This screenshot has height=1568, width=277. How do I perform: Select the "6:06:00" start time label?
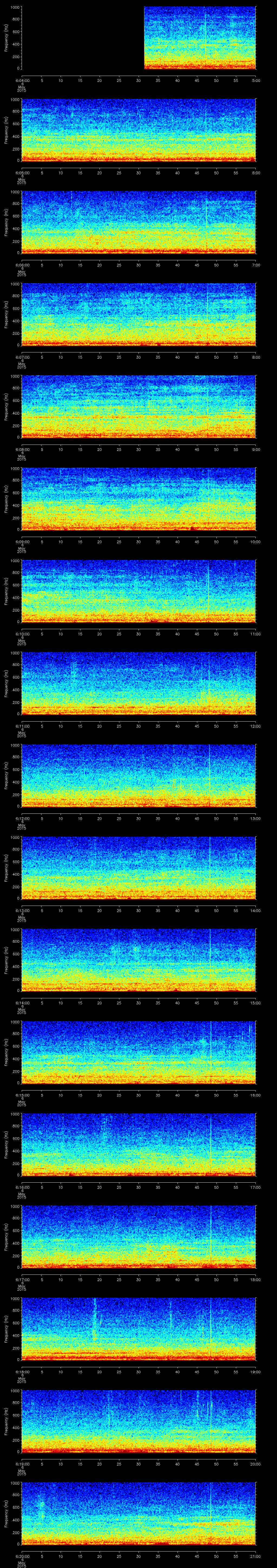[x=22, y=265]
